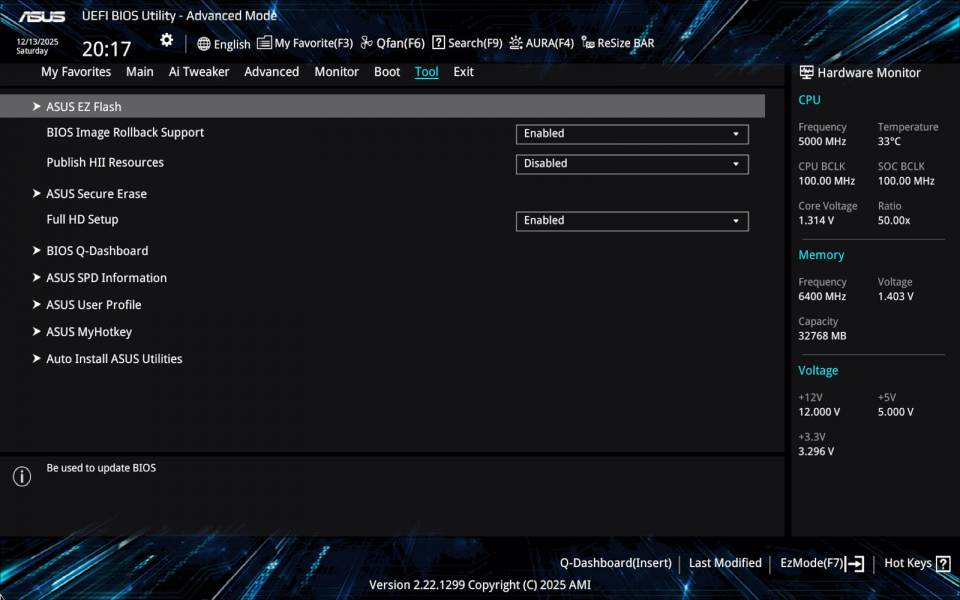The width and height of the screenshot is (960, 600).
Task: Open Q-Dashboard(Insert) from the bottom bar
Action: pyautogui.click(x=615, y=564)
